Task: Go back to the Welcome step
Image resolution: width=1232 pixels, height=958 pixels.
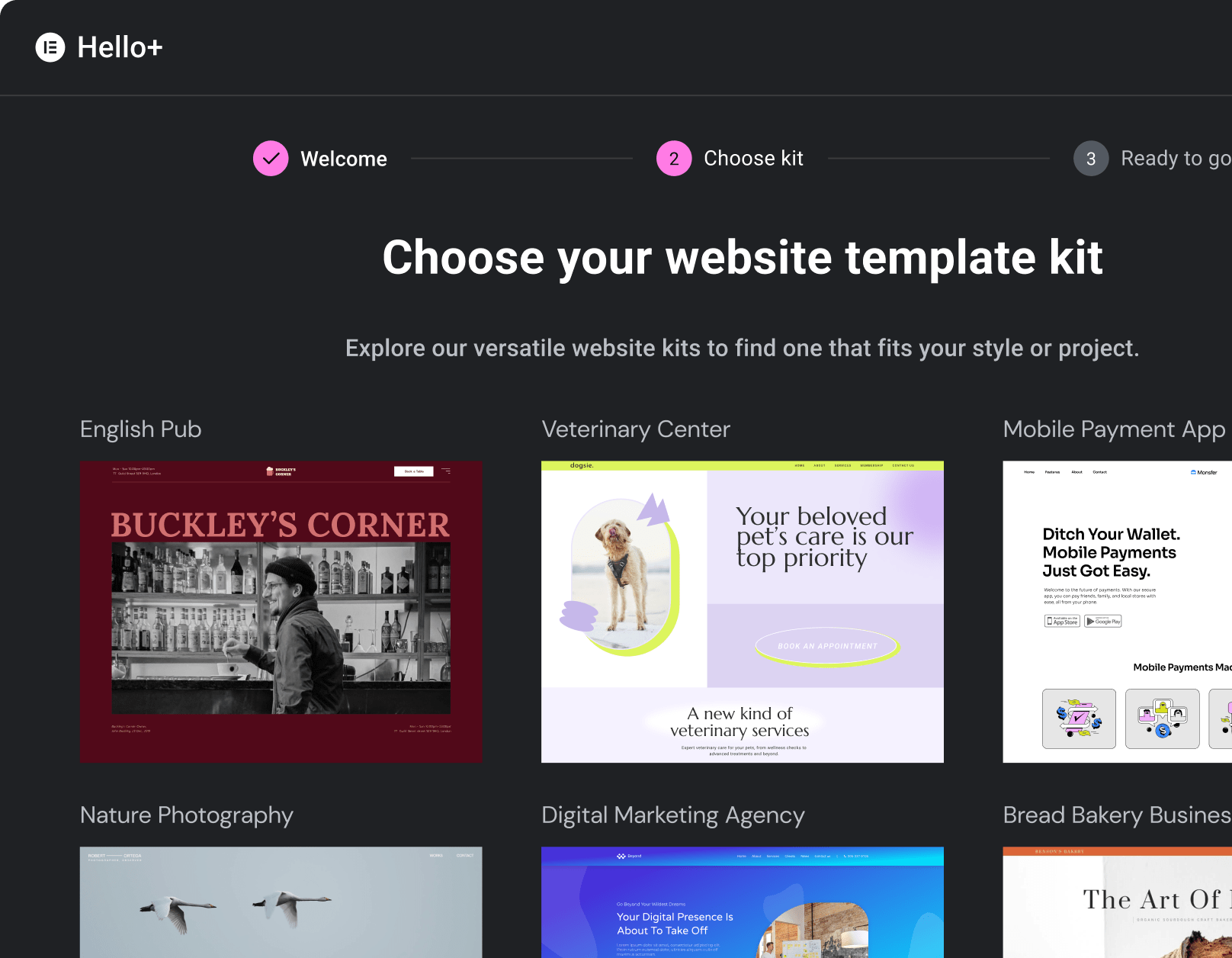Action: pos(343,159)
